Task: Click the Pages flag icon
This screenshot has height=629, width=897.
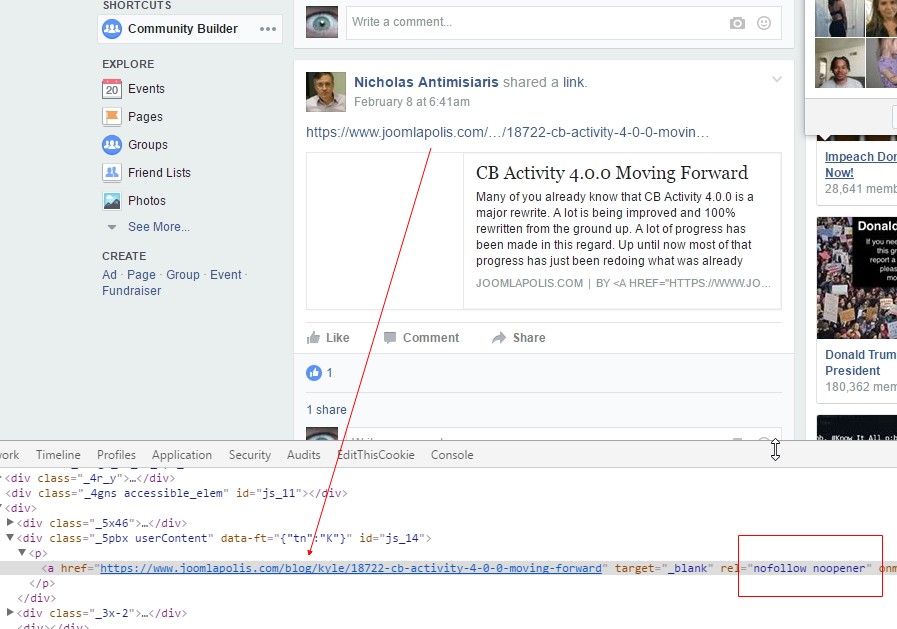Action: click(112, 117)
